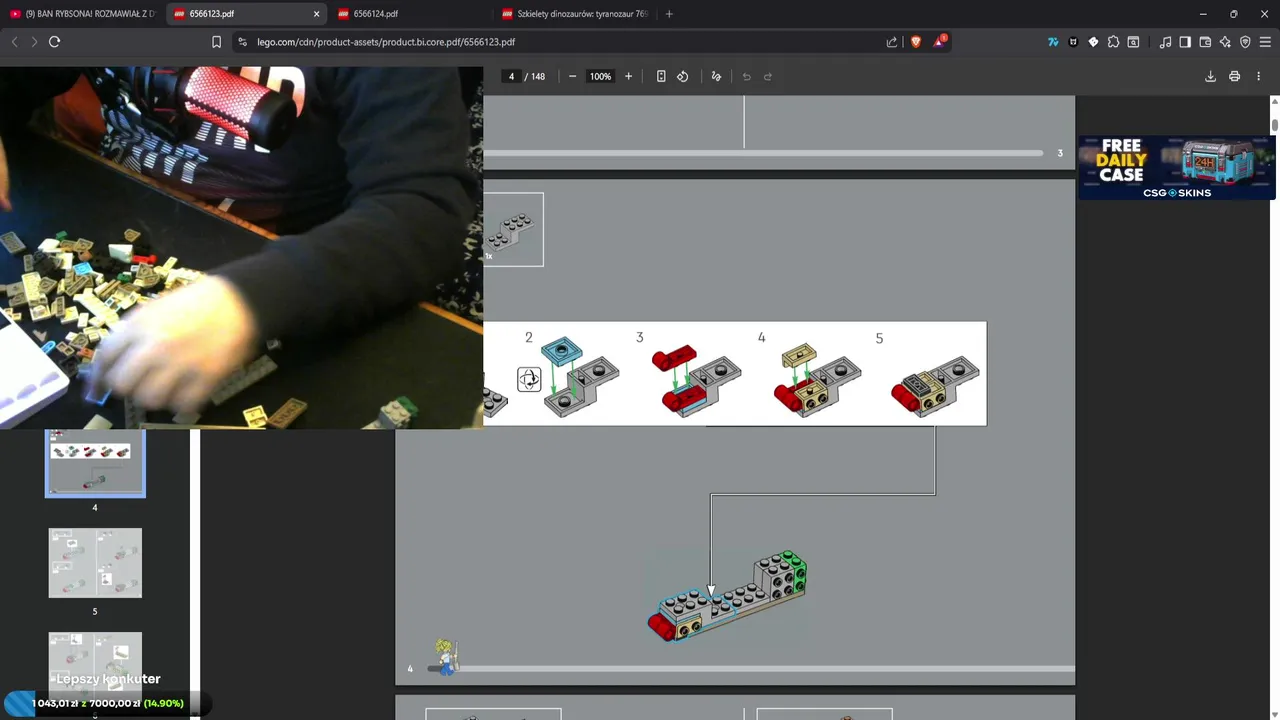Open site information icon in address bar

click(242, 42)
